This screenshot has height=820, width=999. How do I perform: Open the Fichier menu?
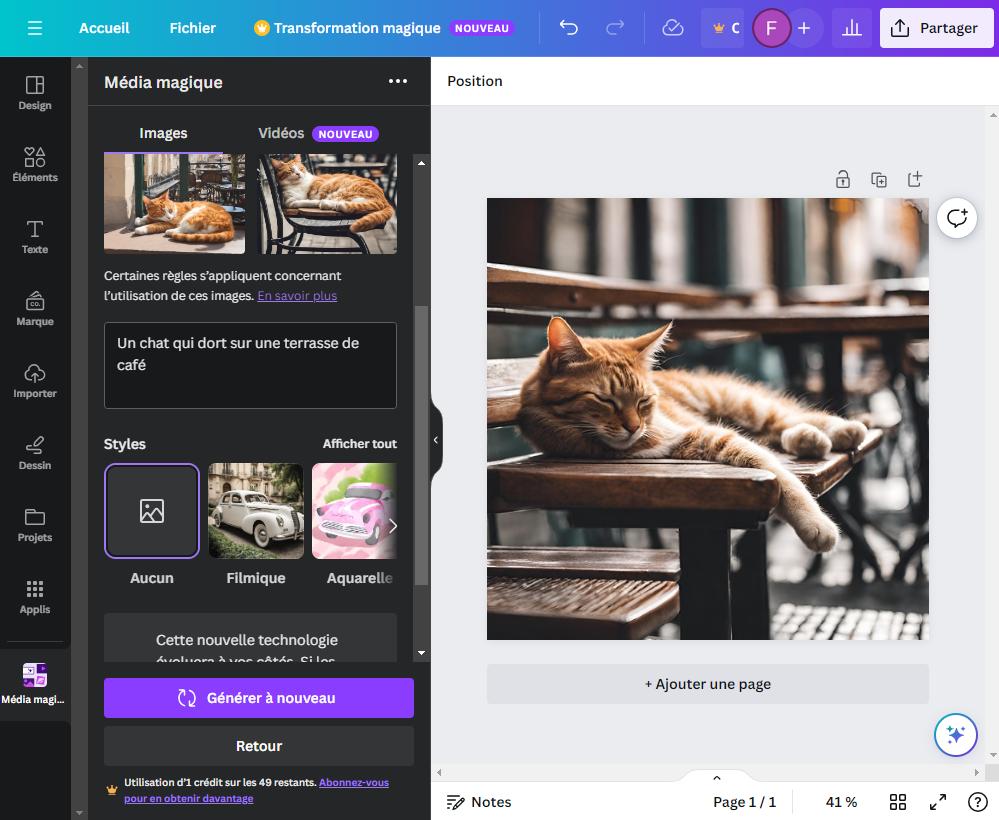point(192,27)
